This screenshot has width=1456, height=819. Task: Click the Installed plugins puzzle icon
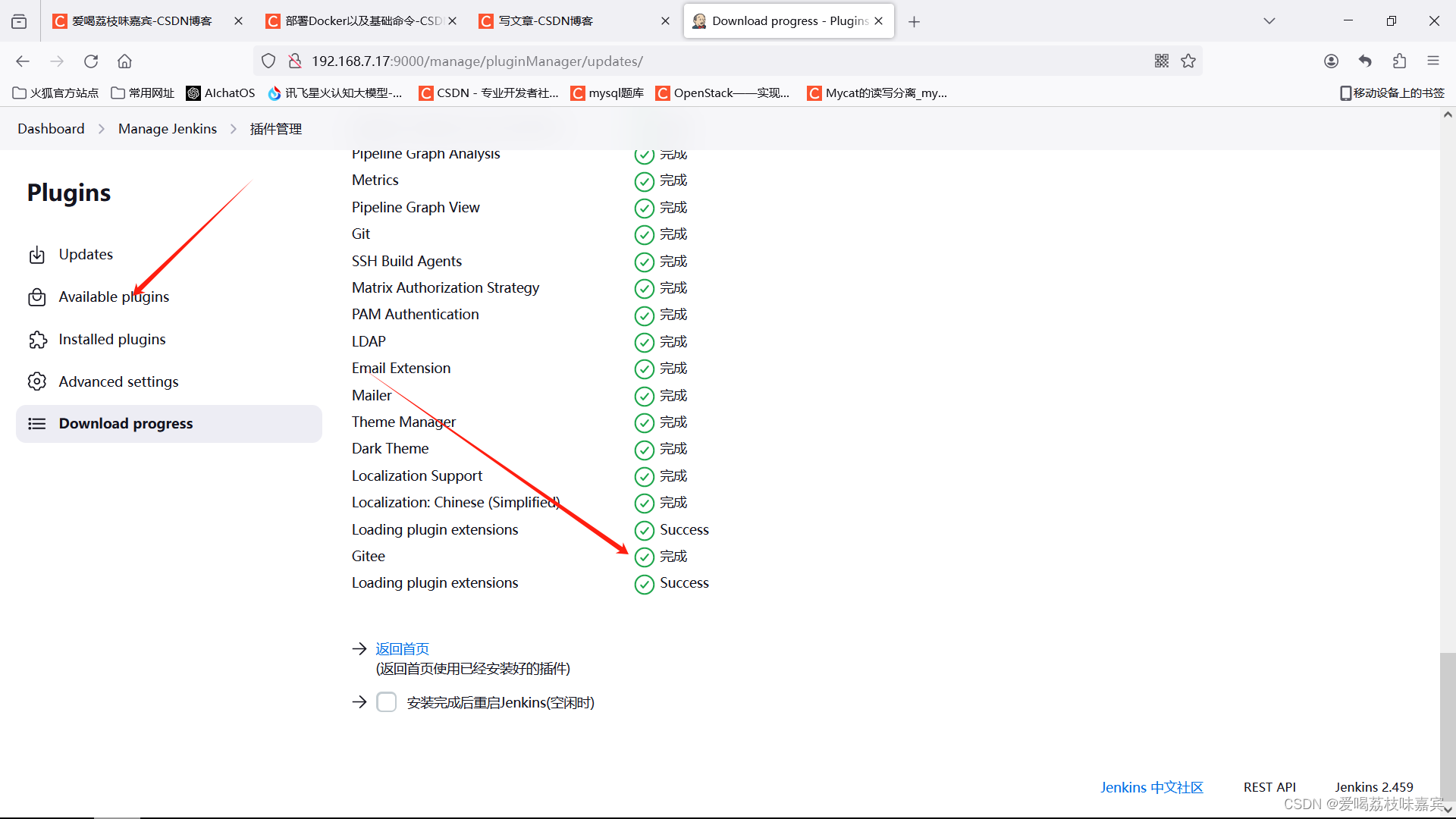coord(37,340)
